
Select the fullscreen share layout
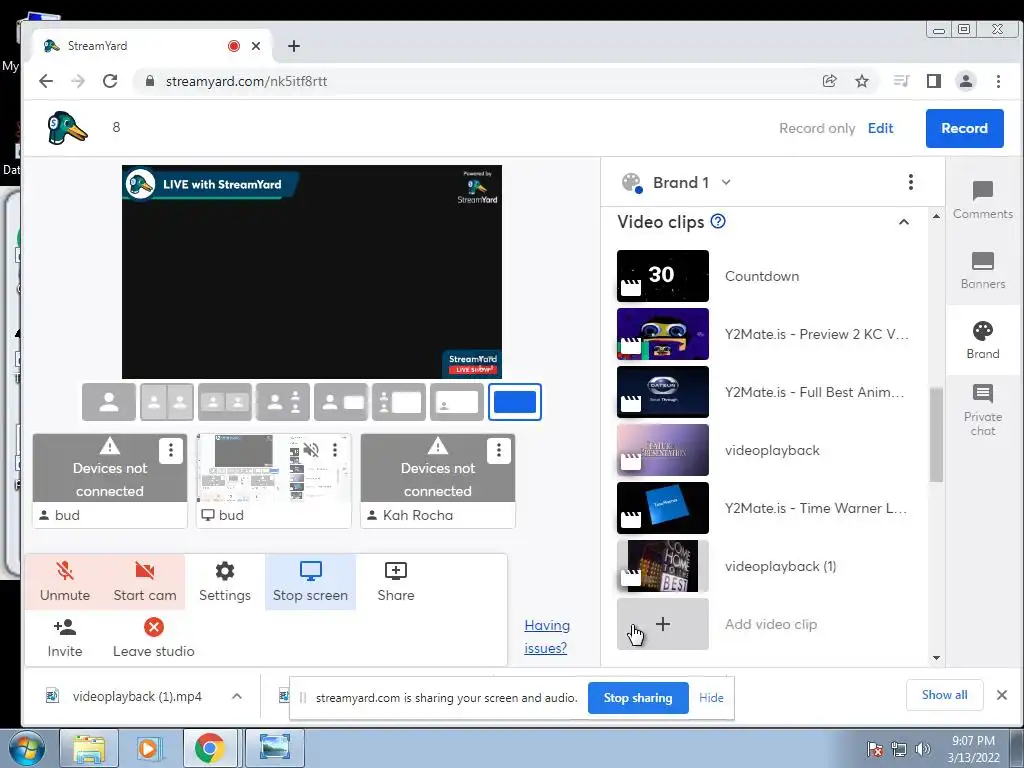click(x=515, y=402)
